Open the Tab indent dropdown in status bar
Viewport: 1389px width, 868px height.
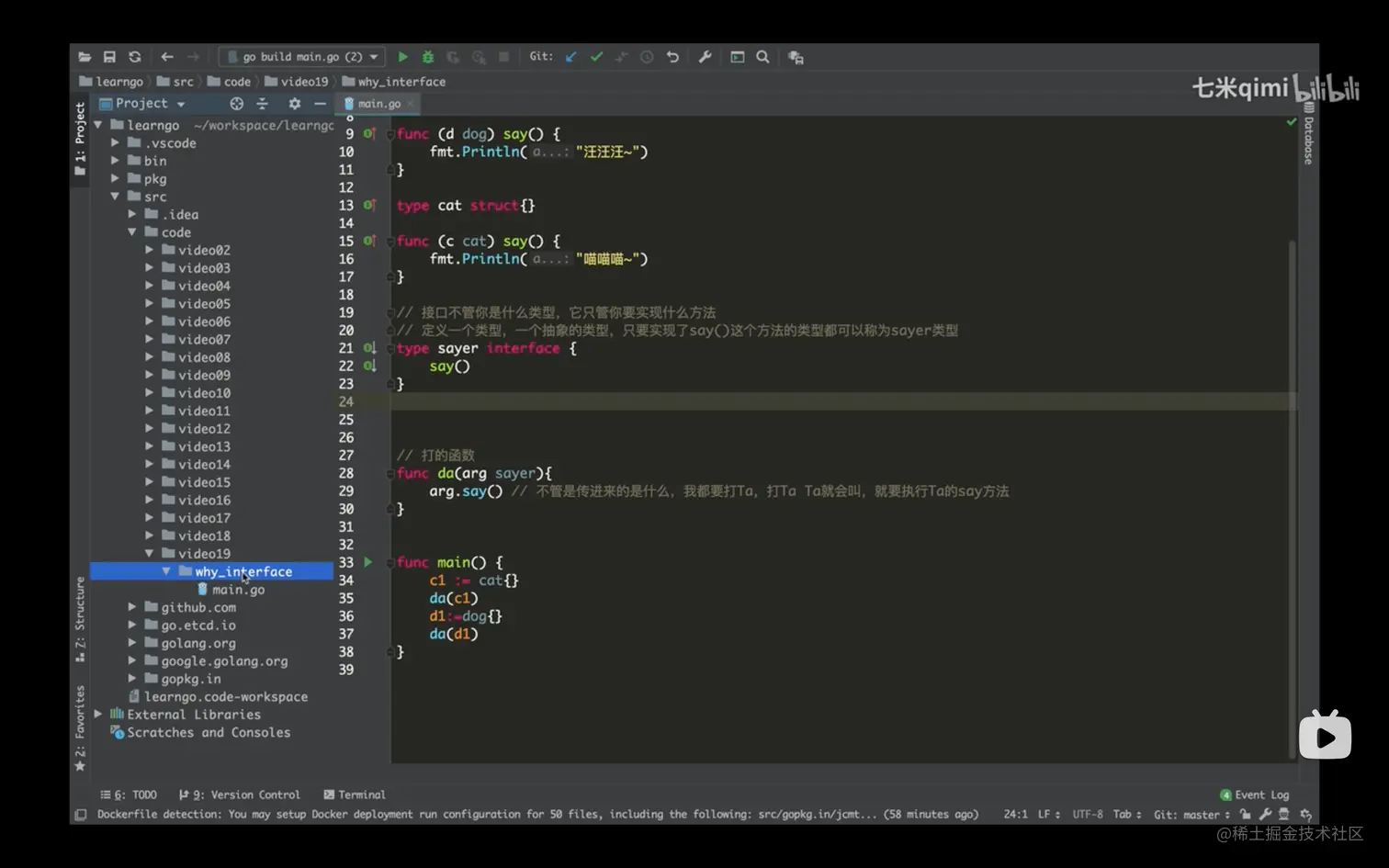coord(1126,815)
